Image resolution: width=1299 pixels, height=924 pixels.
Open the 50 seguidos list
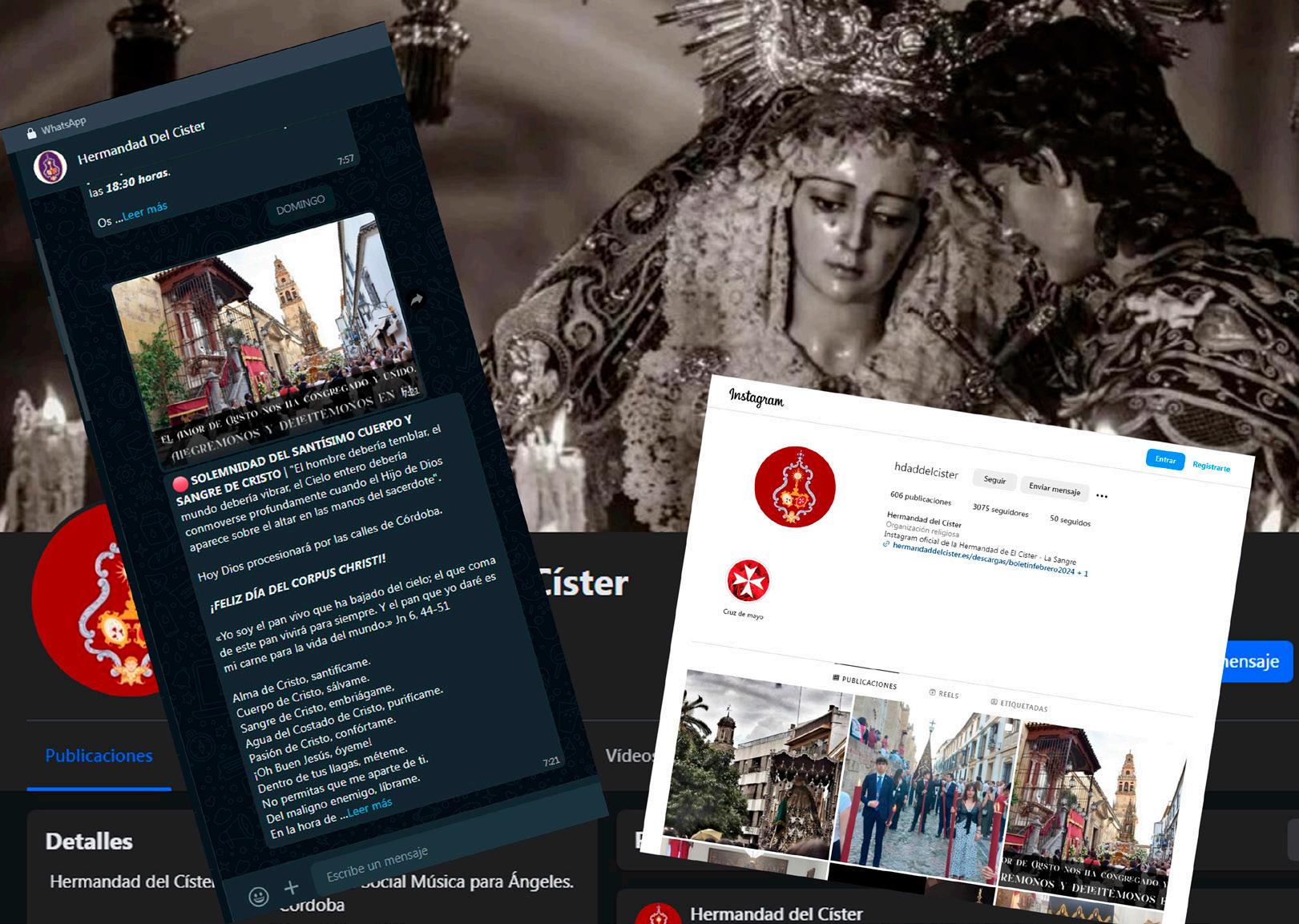click(x=1070, y=521)
